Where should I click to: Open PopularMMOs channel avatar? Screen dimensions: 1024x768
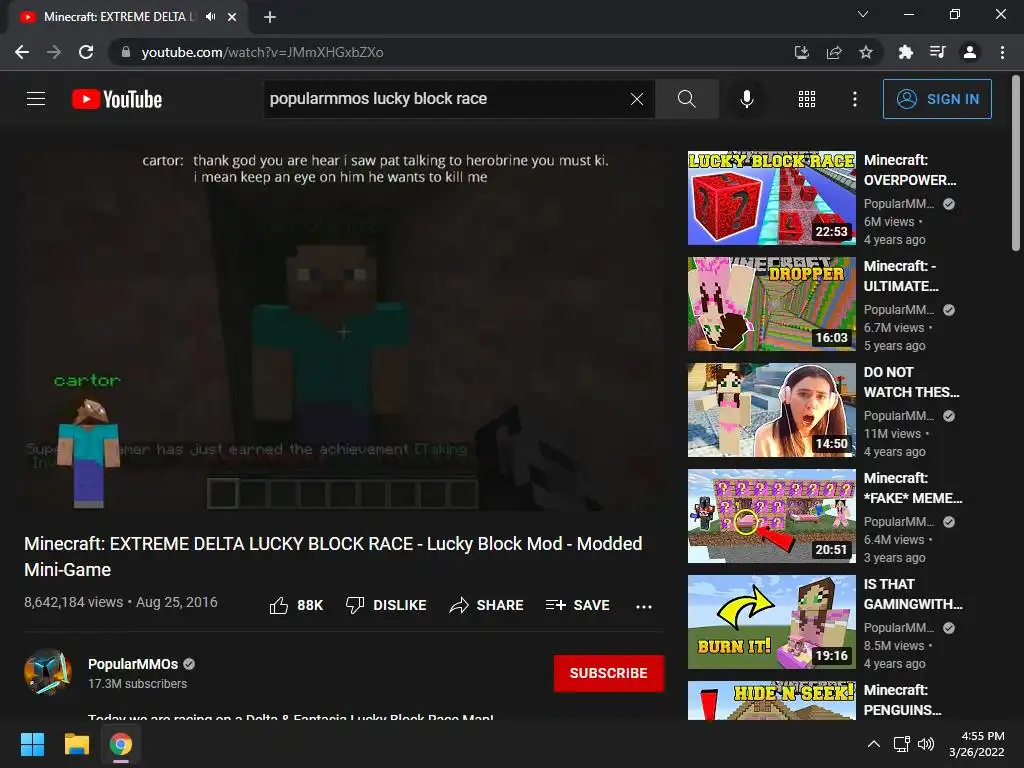coord(48,672)
